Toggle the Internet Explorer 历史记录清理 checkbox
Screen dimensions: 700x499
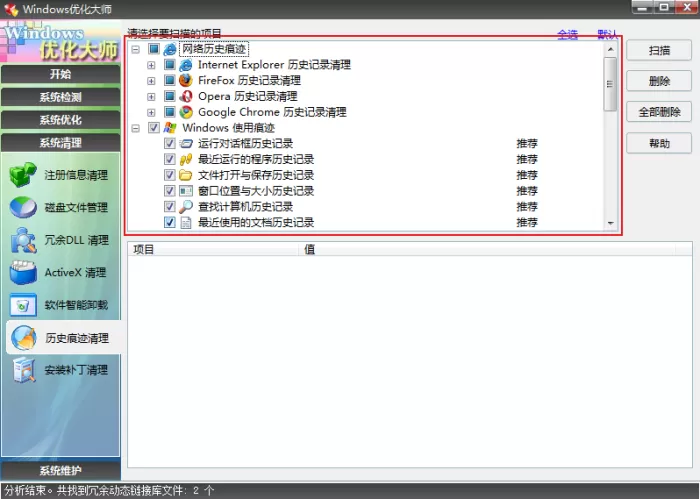(170, 65)
